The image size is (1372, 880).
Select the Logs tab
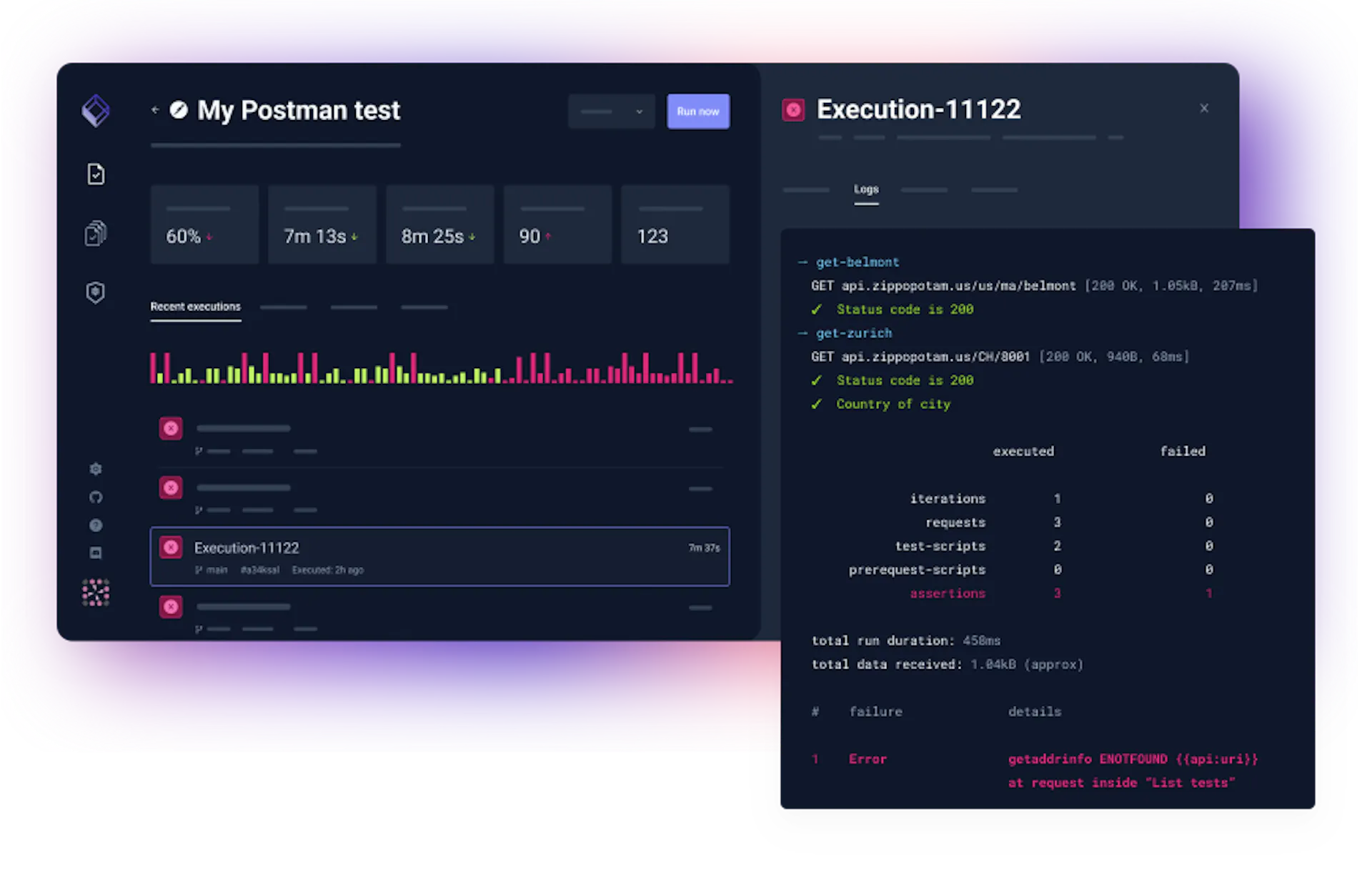coord(866,190)
